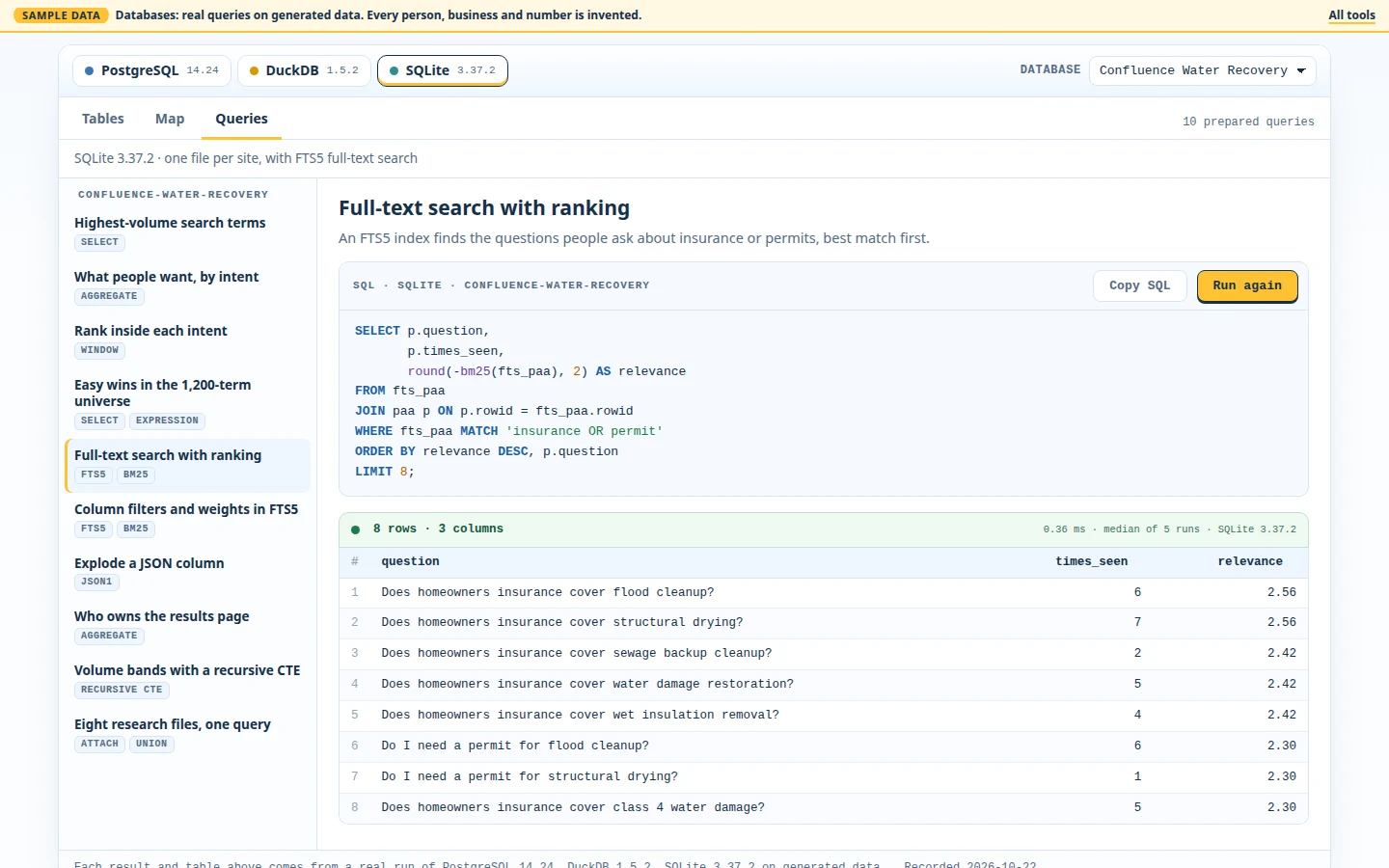Click row 'Do I need a permit for structural drying?'
Screen dimensions: 1389x868
pyautogui.click(x=824, y=776)
